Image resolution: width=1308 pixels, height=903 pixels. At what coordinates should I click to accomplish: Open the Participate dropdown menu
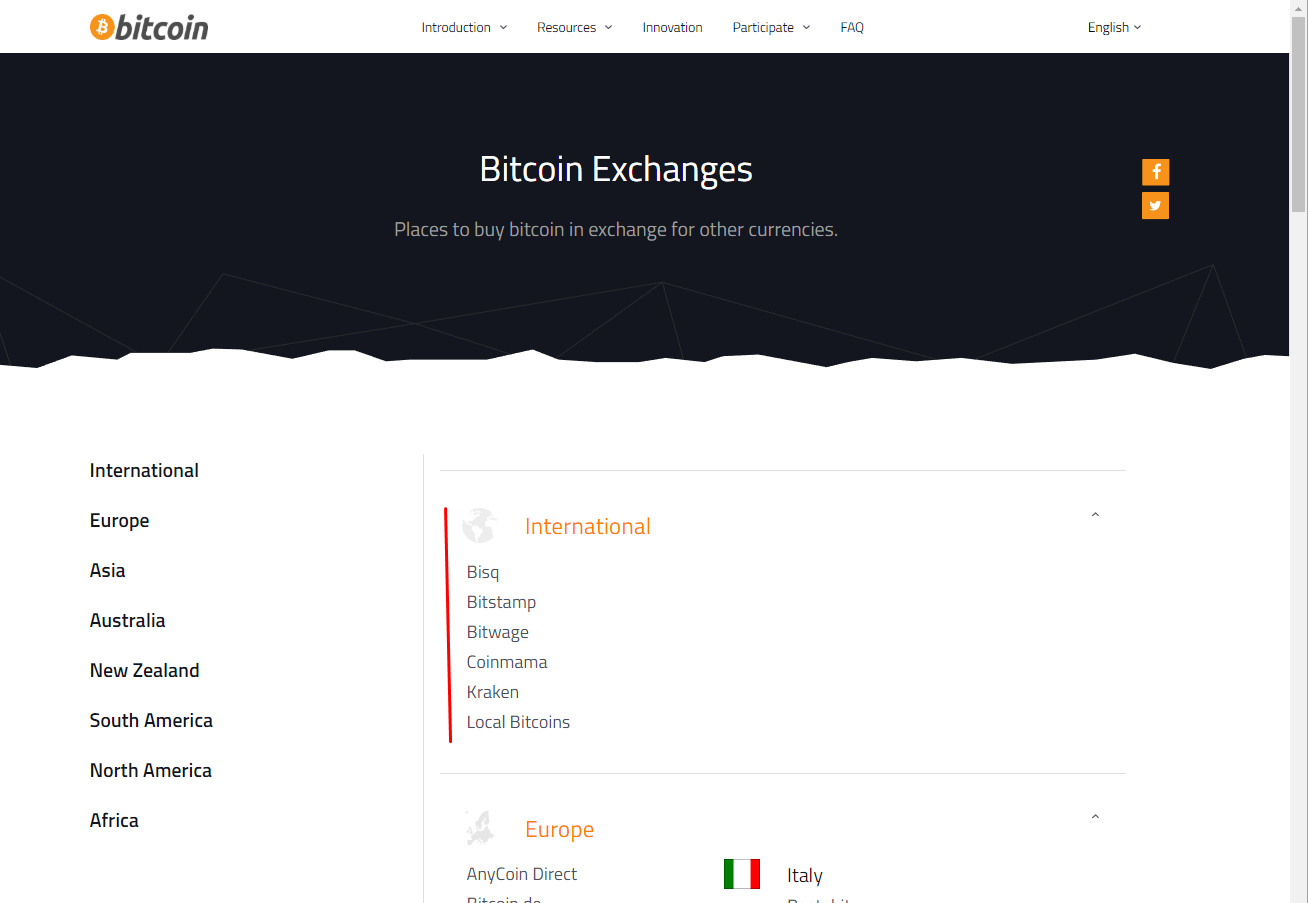771,27
